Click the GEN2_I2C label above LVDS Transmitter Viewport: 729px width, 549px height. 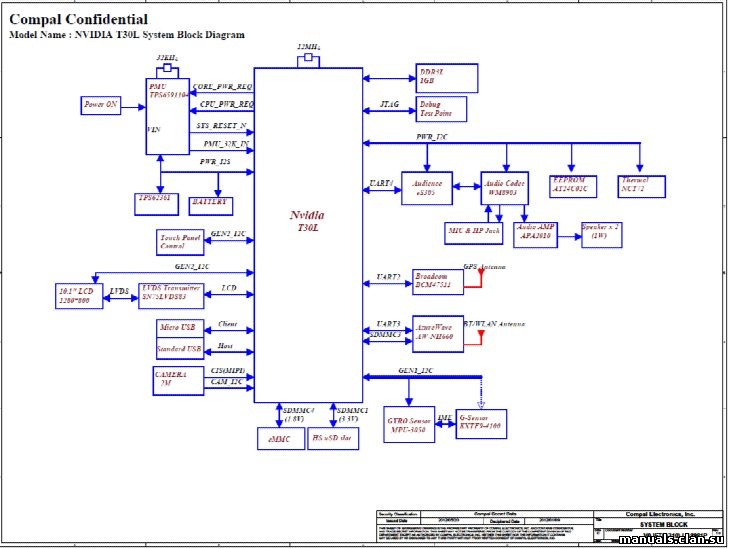coord(192,266)
